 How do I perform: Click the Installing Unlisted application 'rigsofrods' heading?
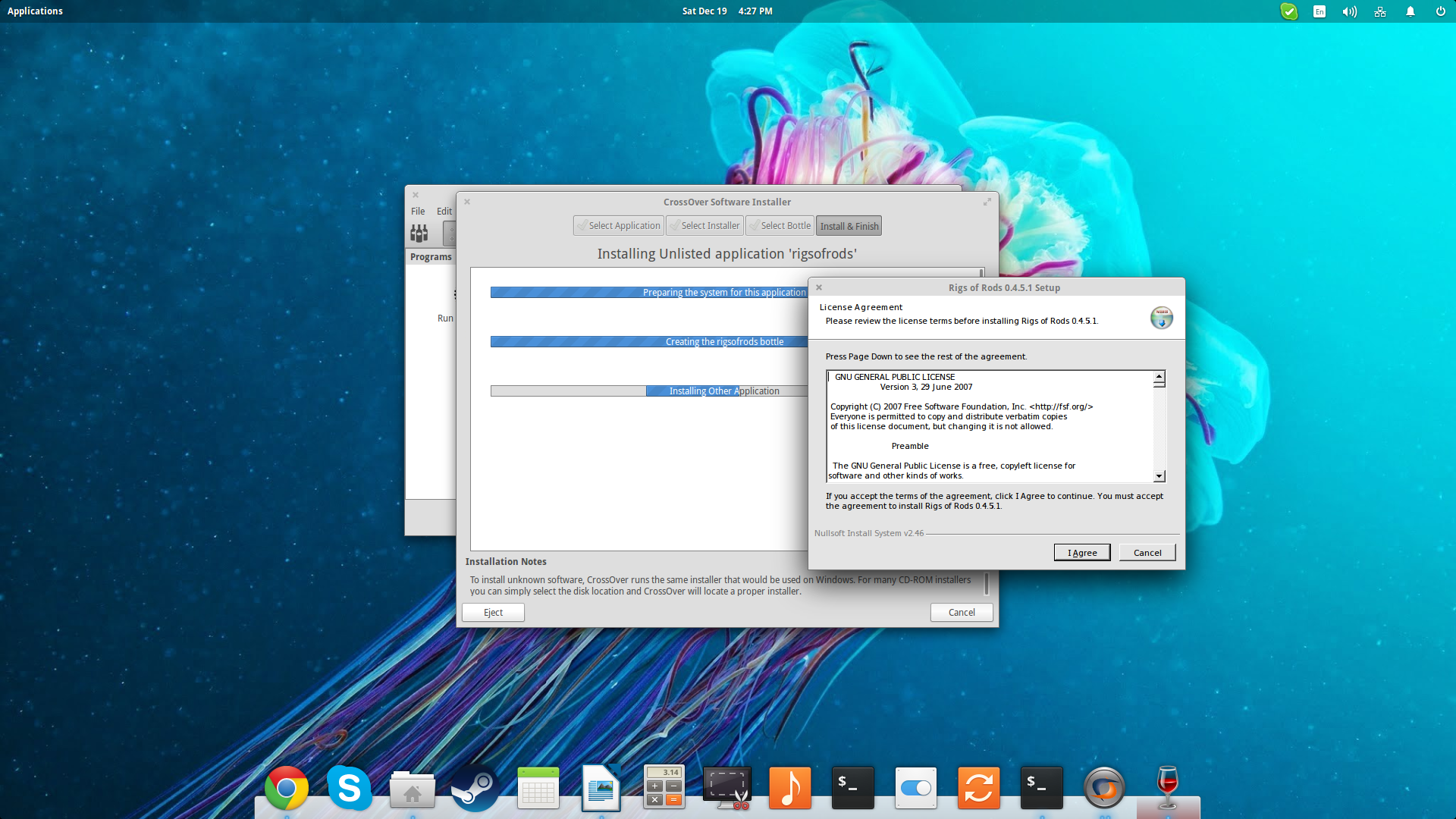click(x=727, y=254)
